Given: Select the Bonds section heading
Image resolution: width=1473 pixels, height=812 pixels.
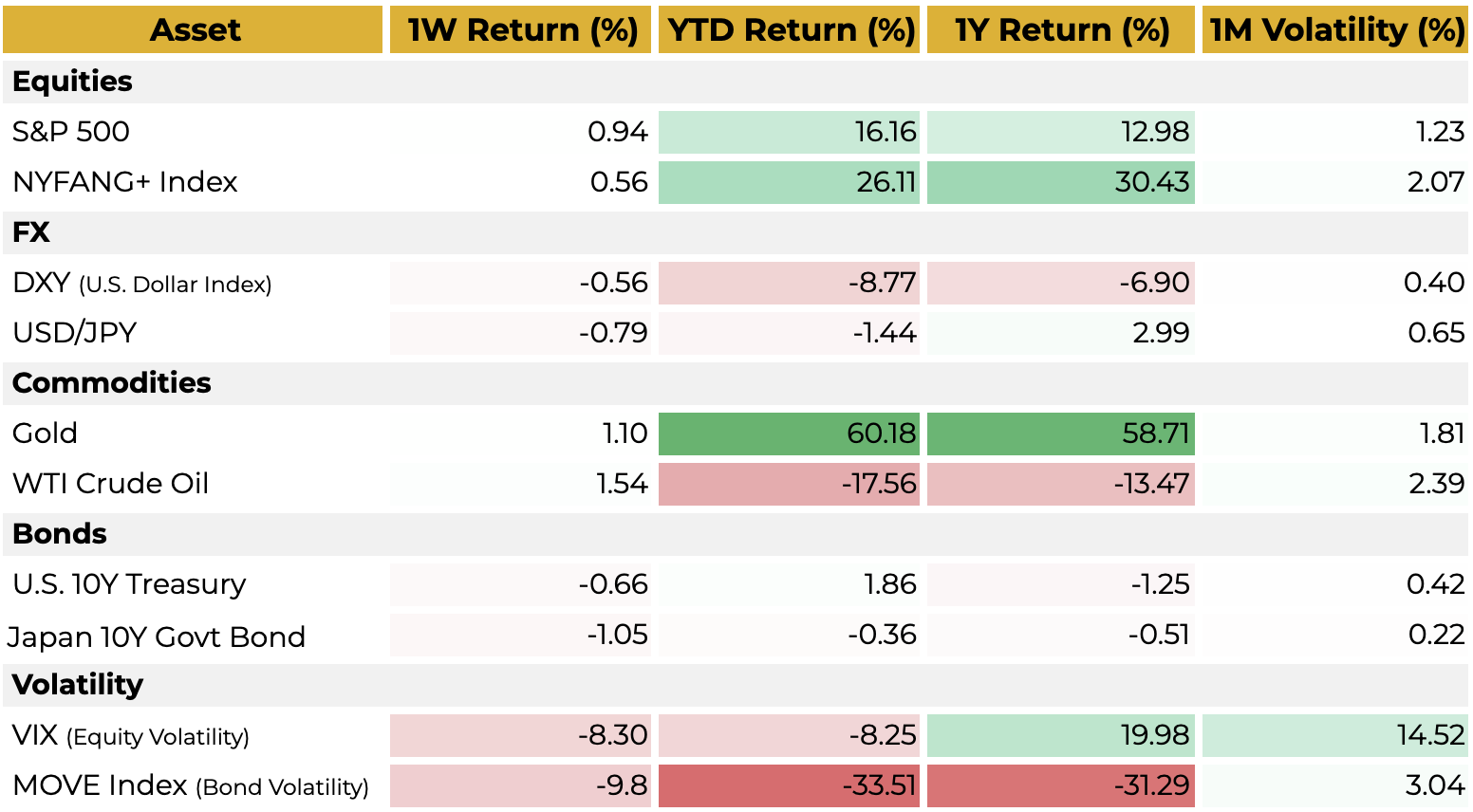Looking at the screenshot, I should click(x=59, y=534).
